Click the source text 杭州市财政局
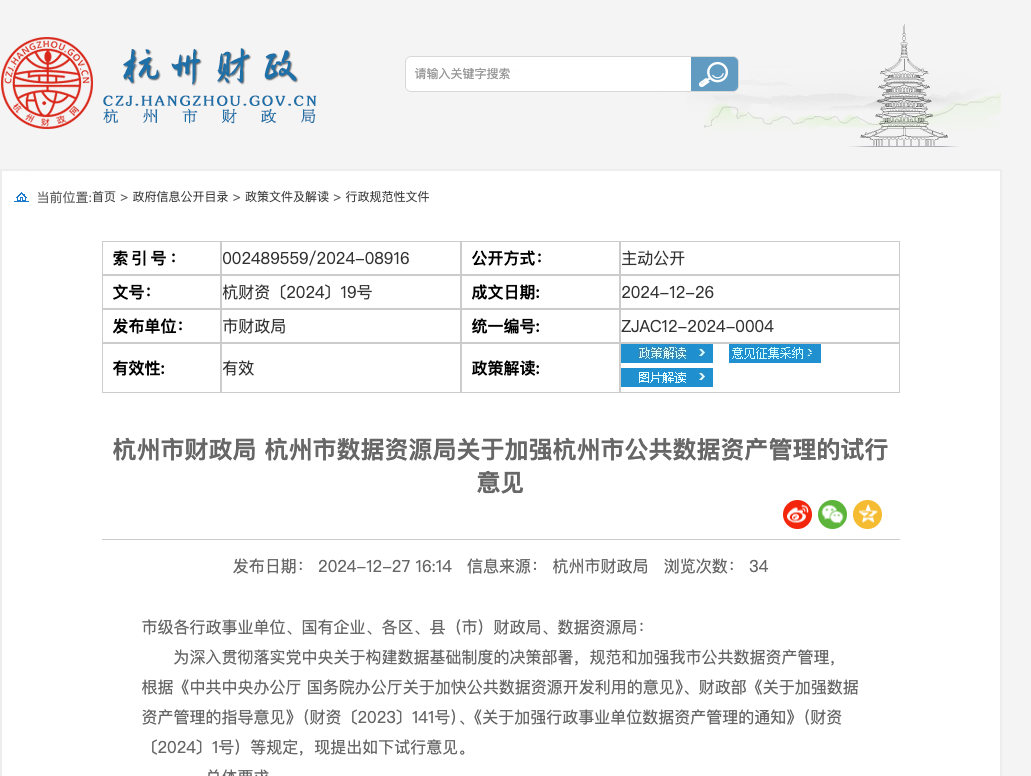 click(x=600, y=566)
